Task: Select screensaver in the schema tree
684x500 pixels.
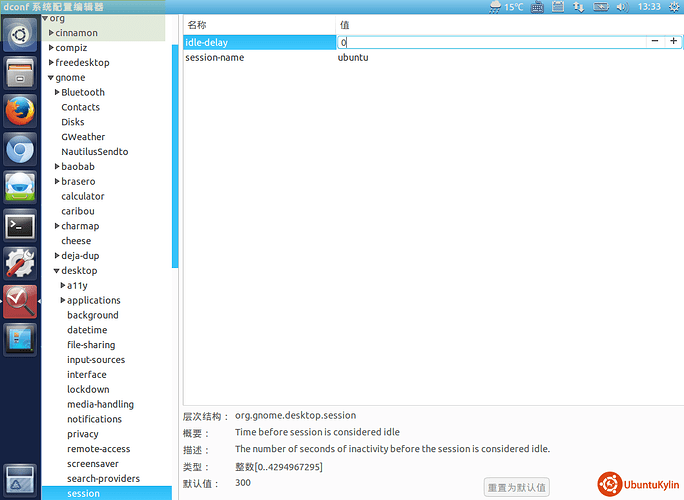Action: pyautogui.click(x=91, y=464)
